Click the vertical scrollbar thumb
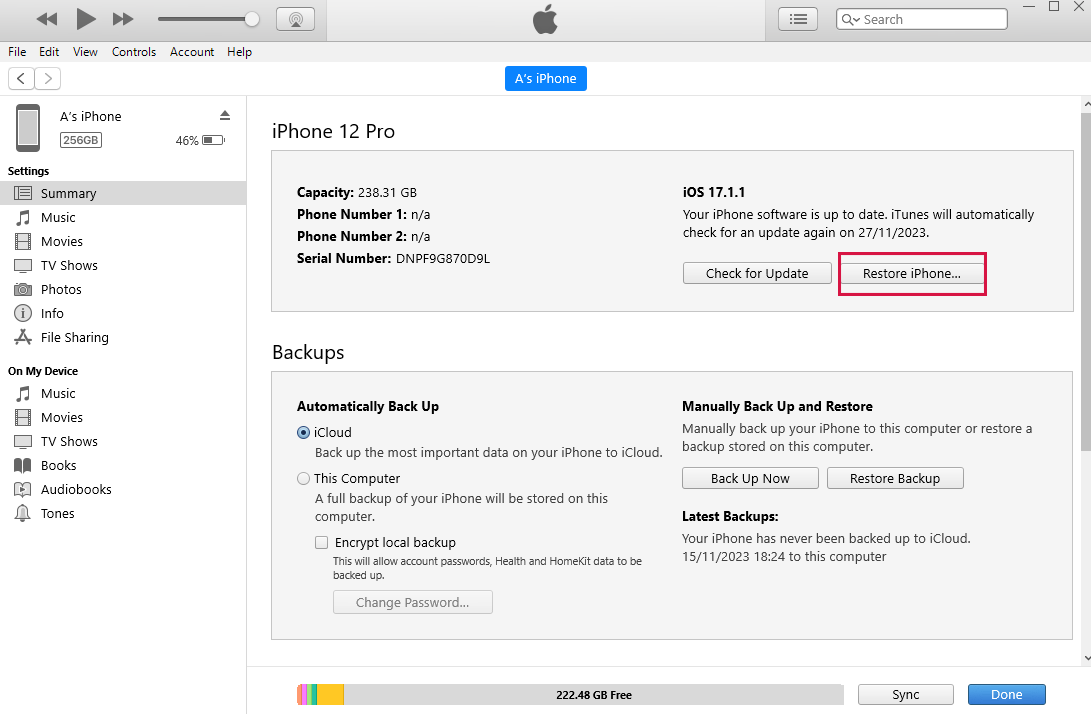 tap(1086, 282)
